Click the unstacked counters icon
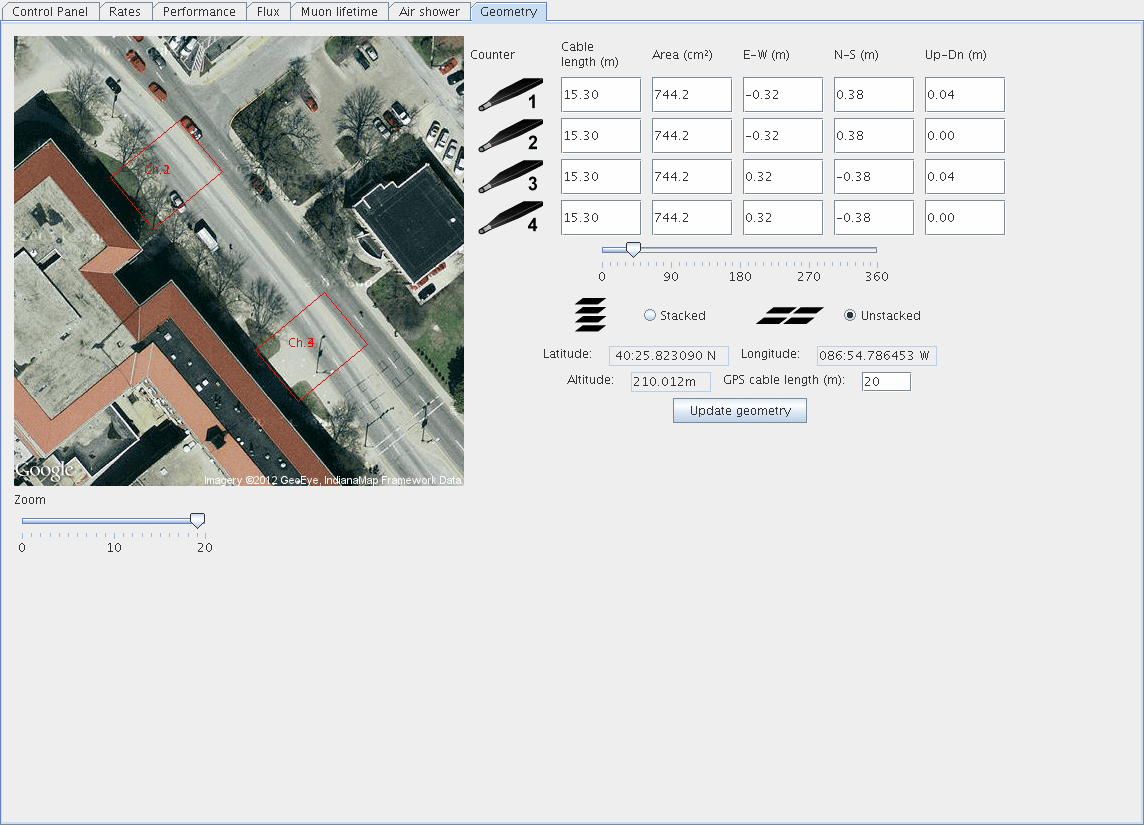The image size is (1144, 825). pyautogui.click(x=790, y=315)
